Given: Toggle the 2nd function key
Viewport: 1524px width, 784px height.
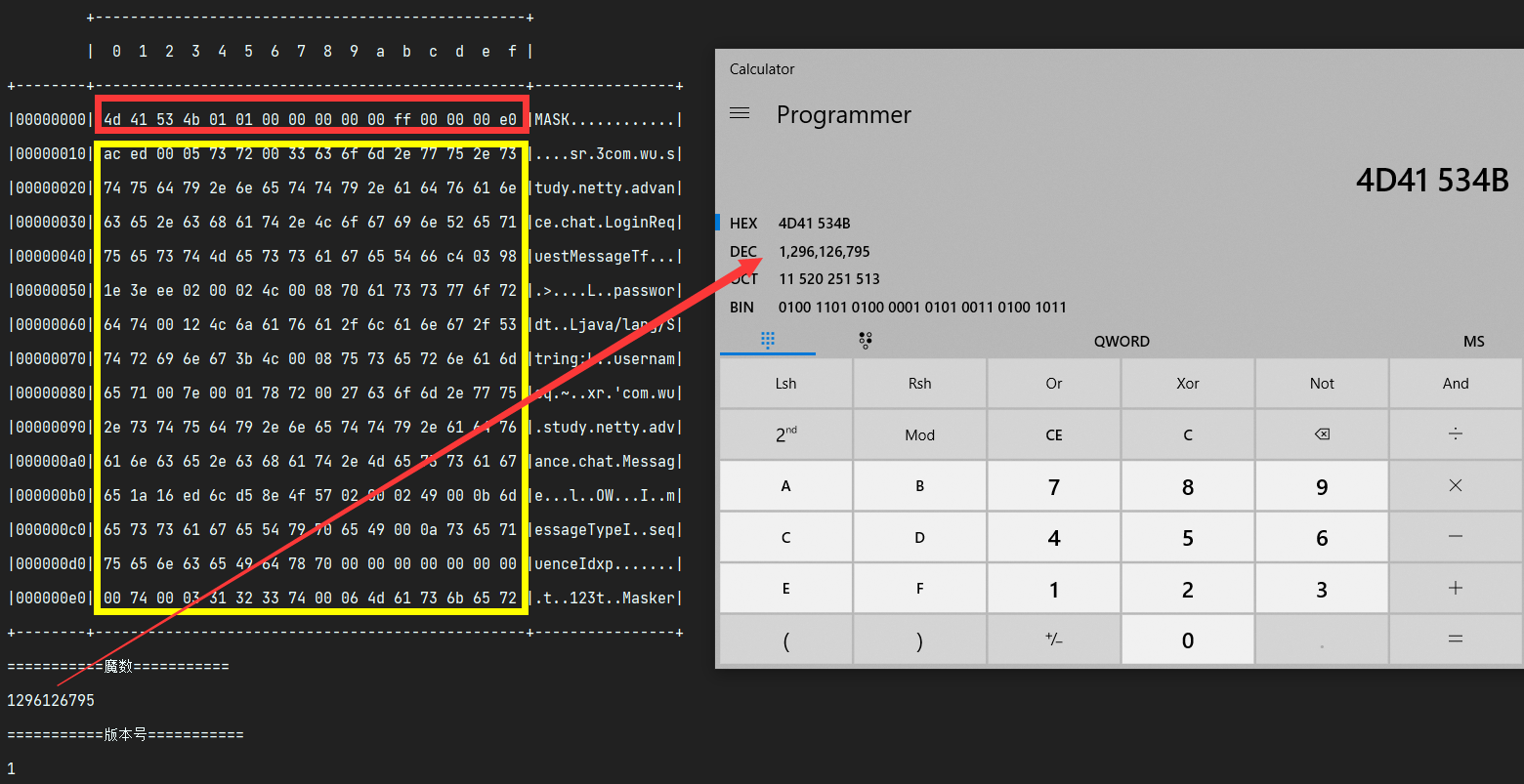Looking at the screenshot, I should [x=785, y=434].
